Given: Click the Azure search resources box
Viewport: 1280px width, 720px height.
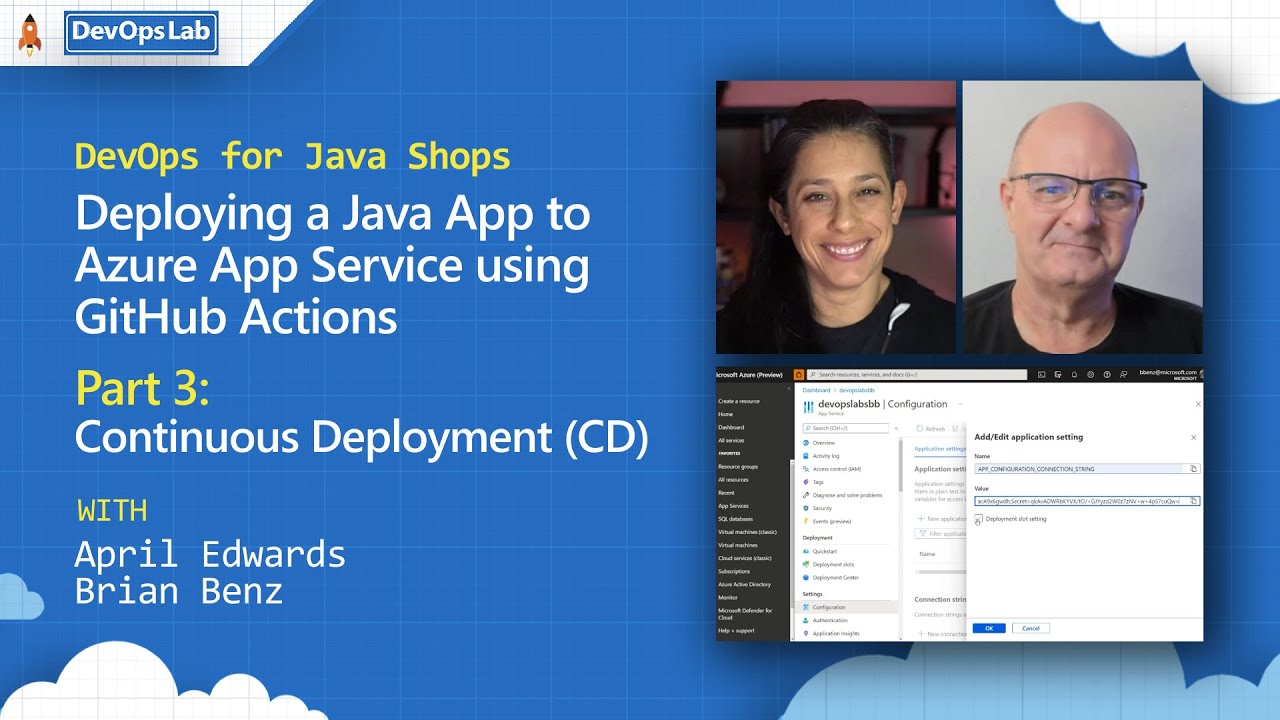Looking at the screenshot, I should [918, 374].
